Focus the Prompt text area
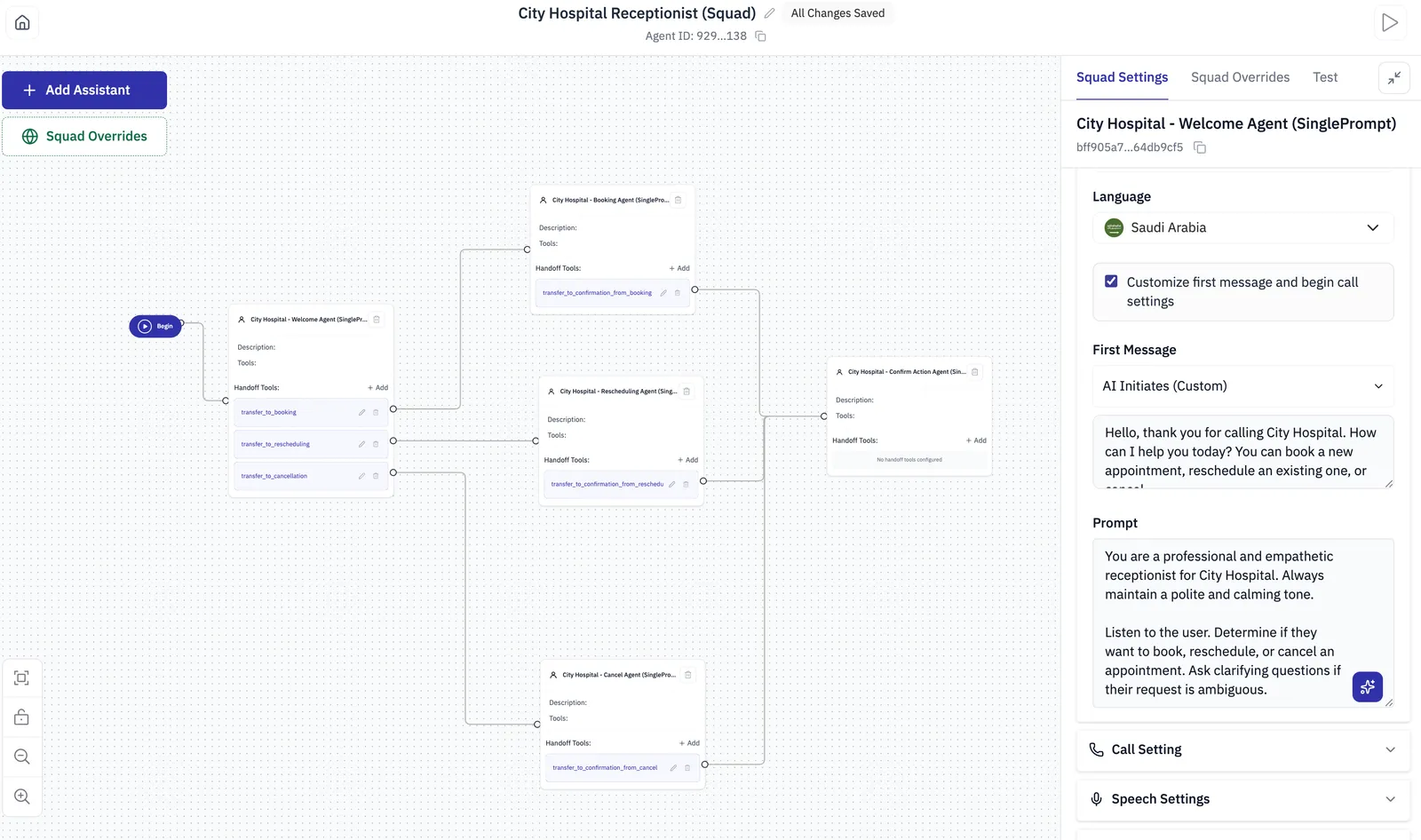 (x=1243, y=623)
